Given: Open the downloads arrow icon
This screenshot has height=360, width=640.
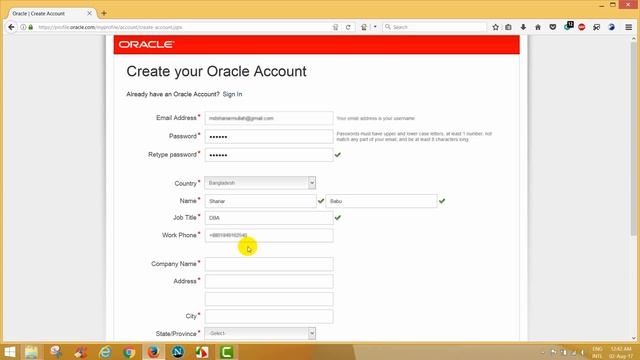Looking at the screenshot, I should tap(523, 27).
